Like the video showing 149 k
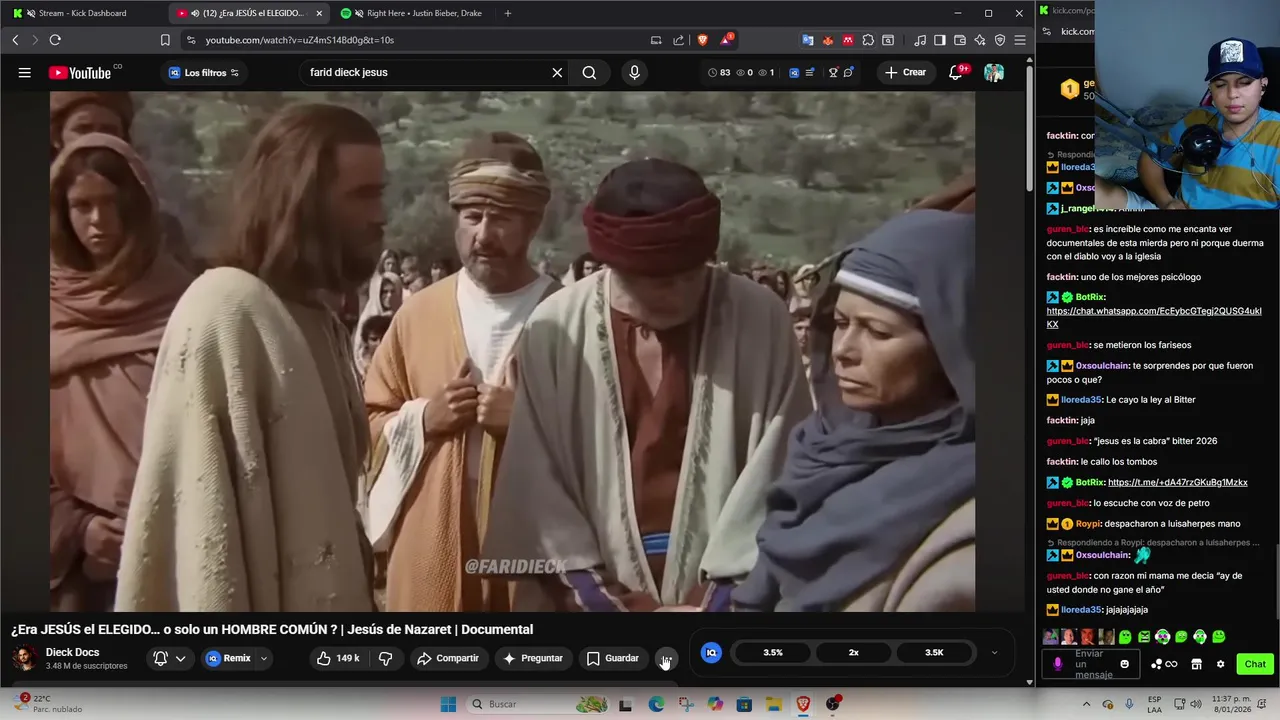 tap(337, 658)
